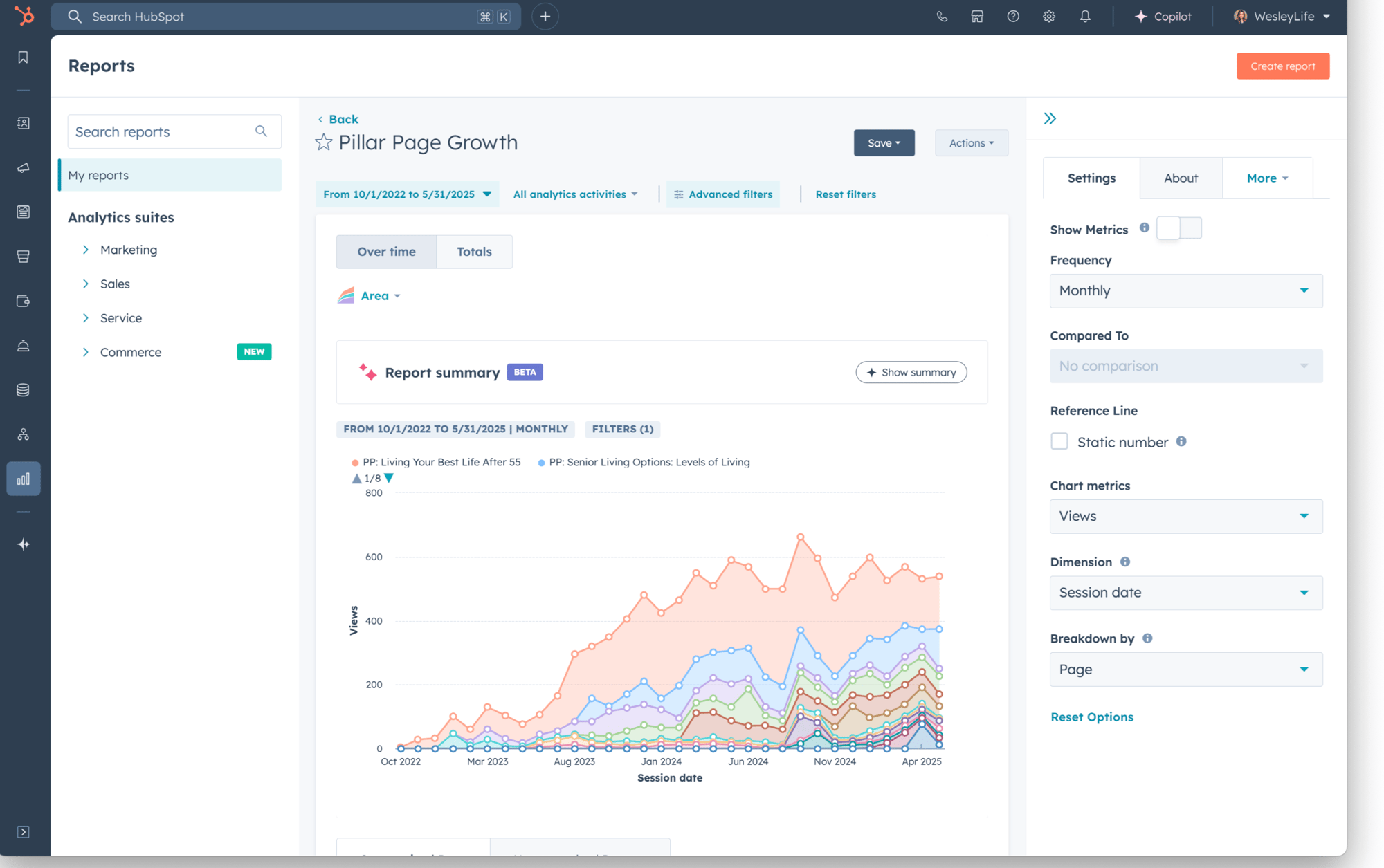Toggle Living Your Best Life After 55 series
1384x868 pixels.
coord(435,462)
